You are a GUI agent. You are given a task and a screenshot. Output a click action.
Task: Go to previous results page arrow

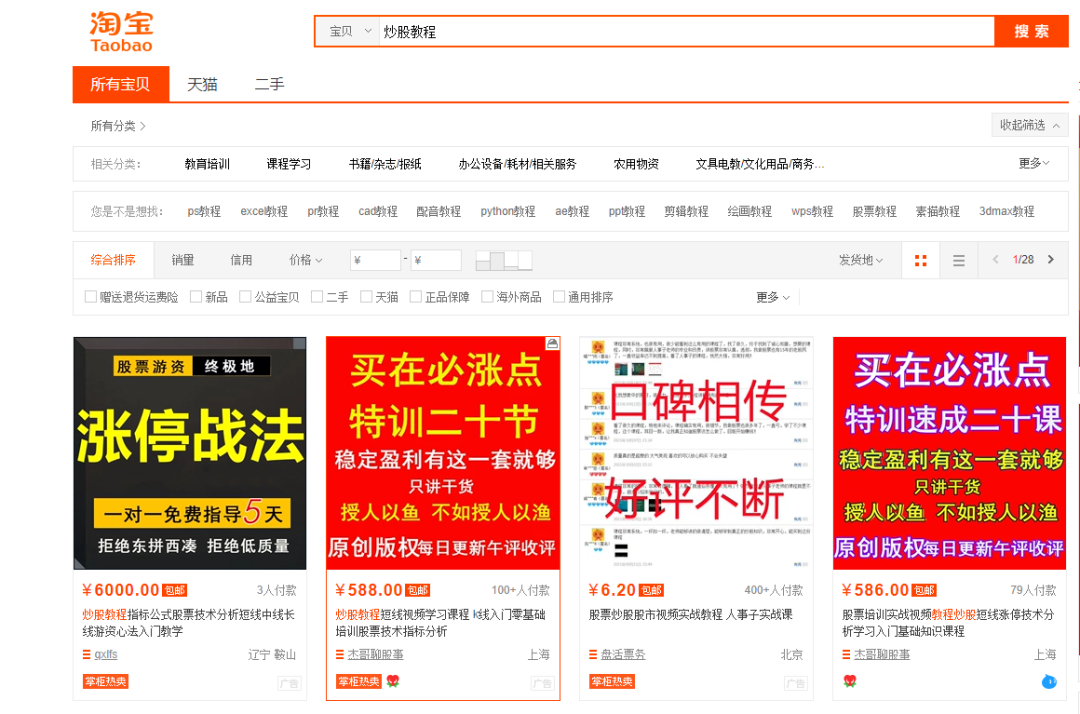tap(995, 260)
